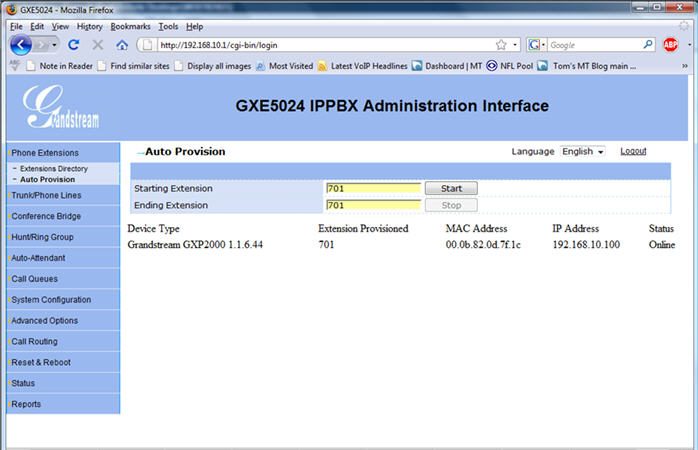
Task: Expand the Language dropdown
Action: pyautogui.click(x=583, y=152)
